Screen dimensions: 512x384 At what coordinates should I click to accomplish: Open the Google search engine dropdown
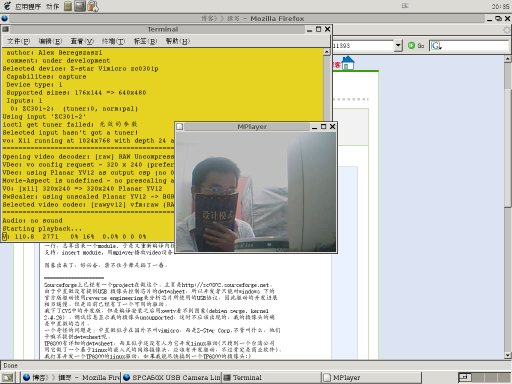436,46
